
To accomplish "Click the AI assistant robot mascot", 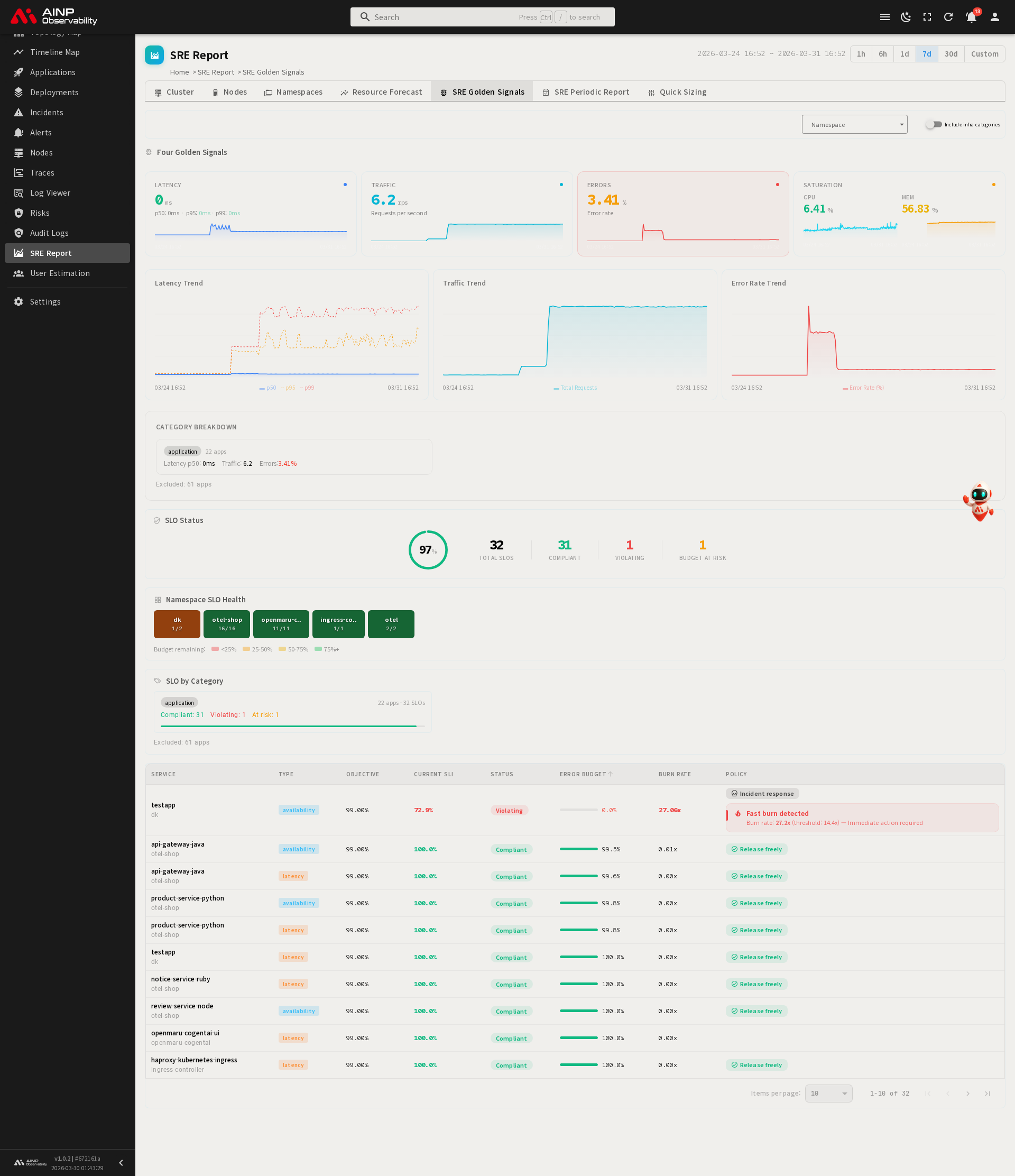I will [x=979, y=501].
